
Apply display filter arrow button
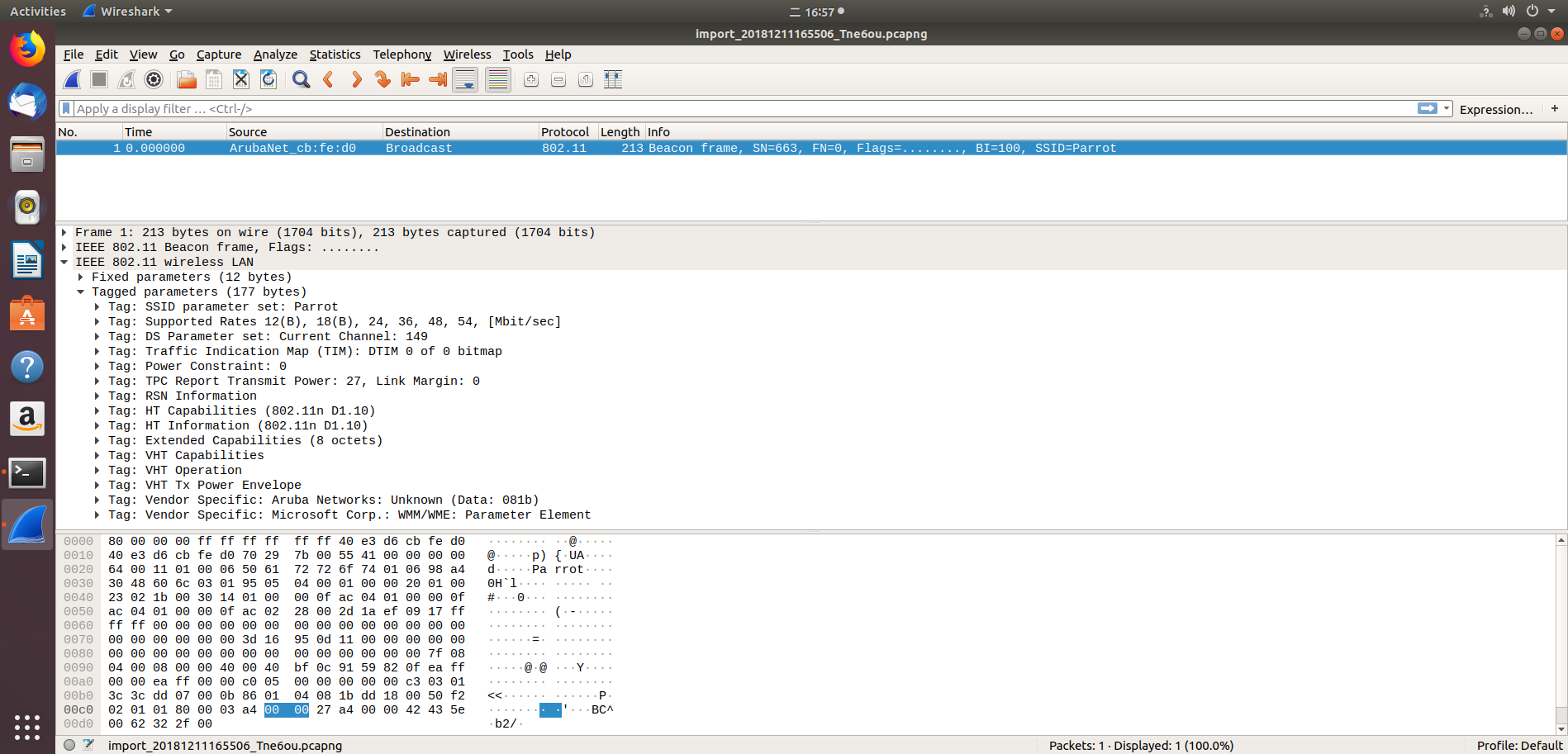[x=1428, y=108]
